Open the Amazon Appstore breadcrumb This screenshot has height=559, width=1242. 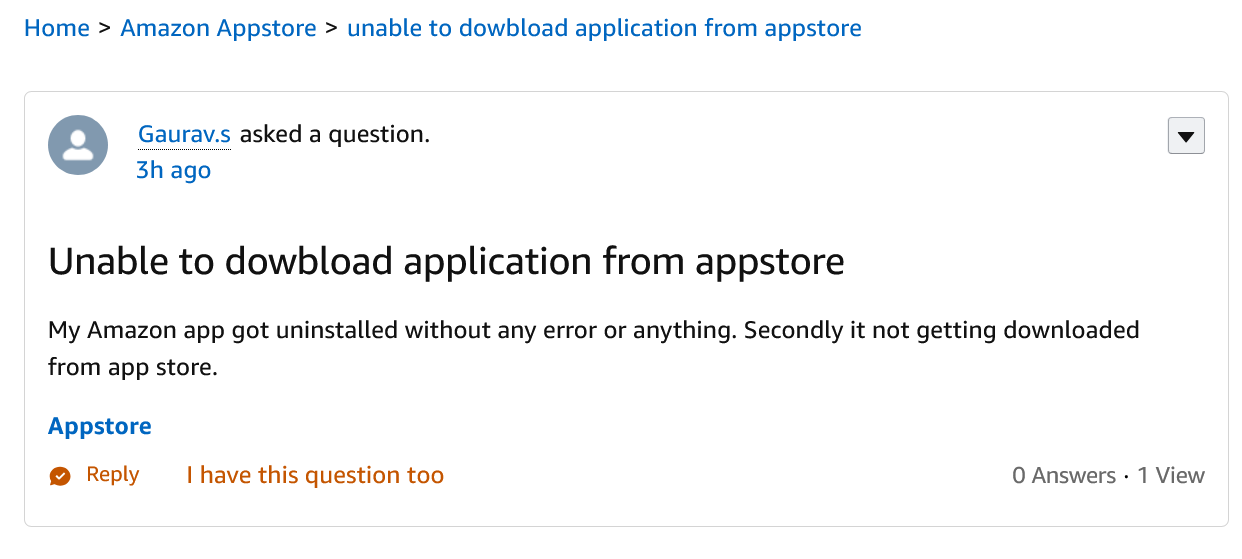click(x=218, y=28)
